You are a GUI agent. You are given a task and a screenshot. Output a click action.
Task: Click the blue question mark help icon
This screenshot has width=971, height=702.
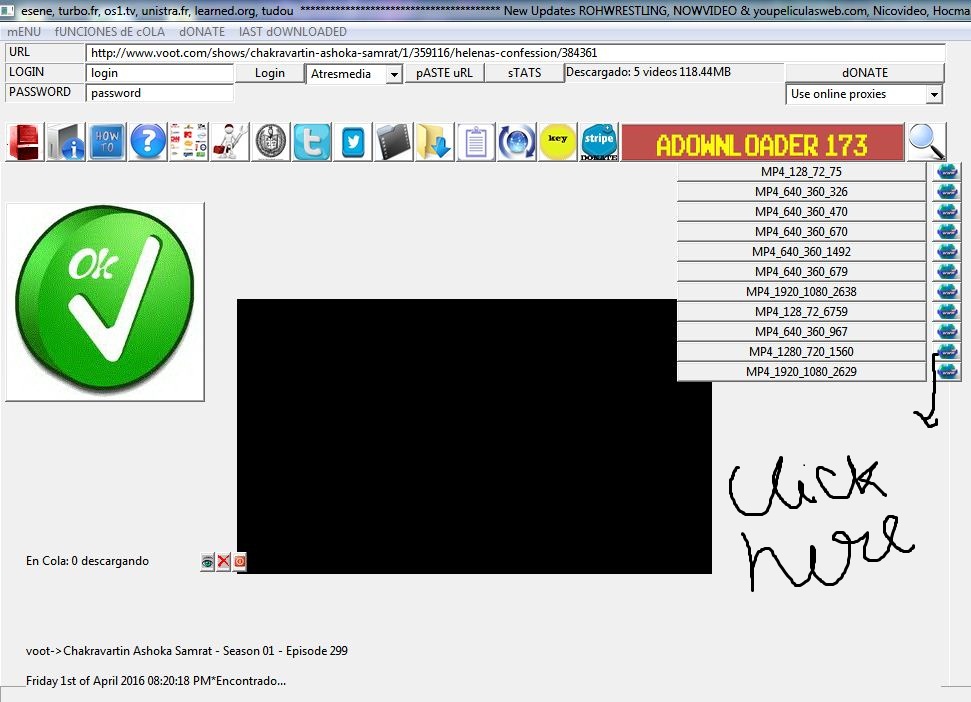[147, 142]
